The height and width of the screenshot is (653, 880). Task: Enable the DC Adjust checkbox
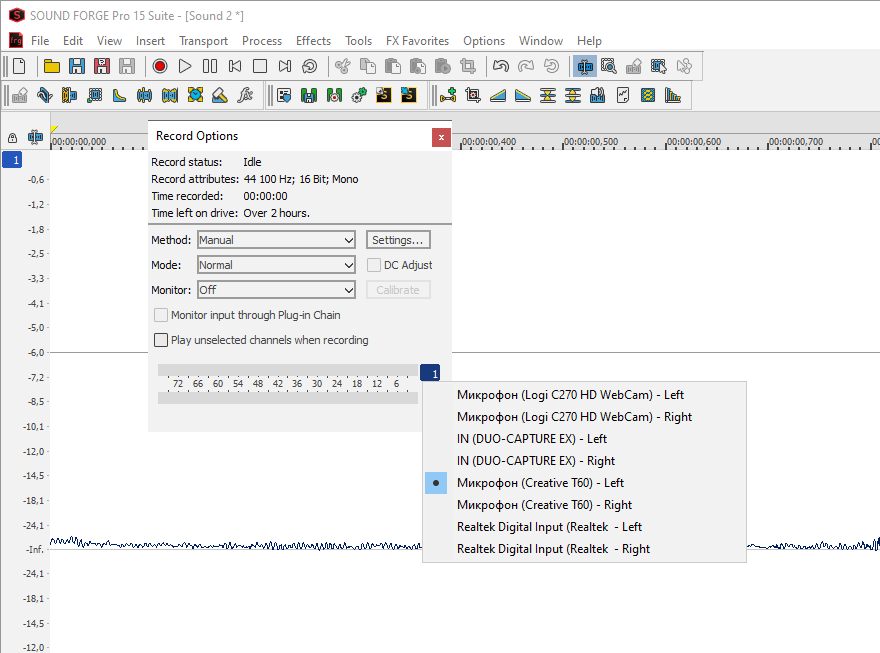pos(374,265)
